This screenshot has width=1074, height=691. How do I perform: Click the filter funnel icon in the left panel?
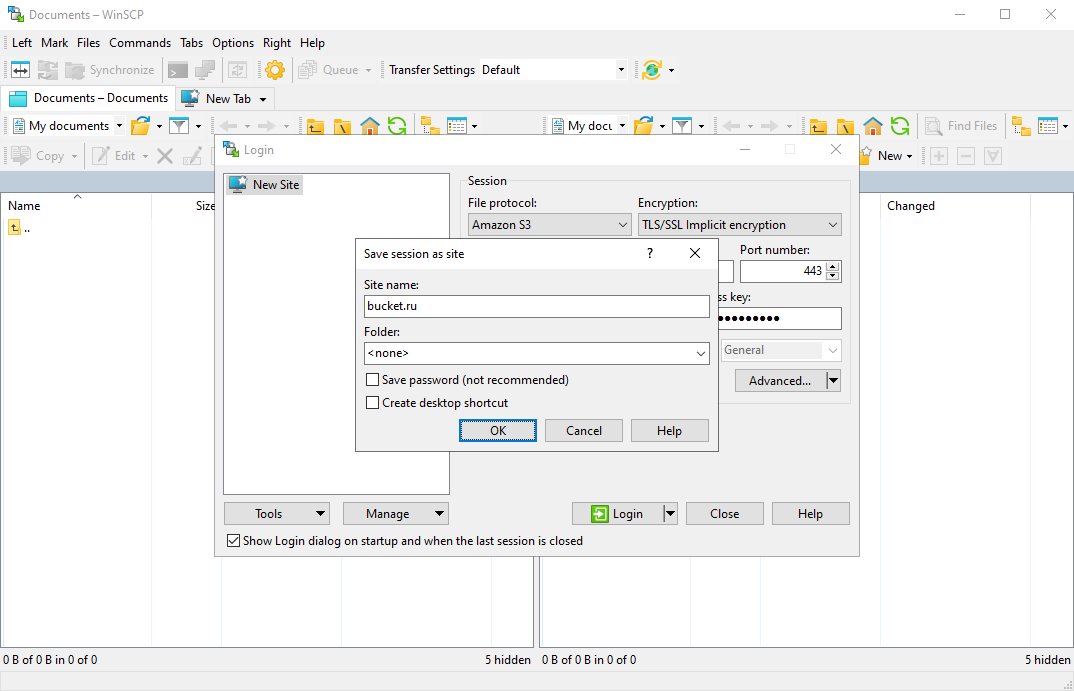[179, 126]
